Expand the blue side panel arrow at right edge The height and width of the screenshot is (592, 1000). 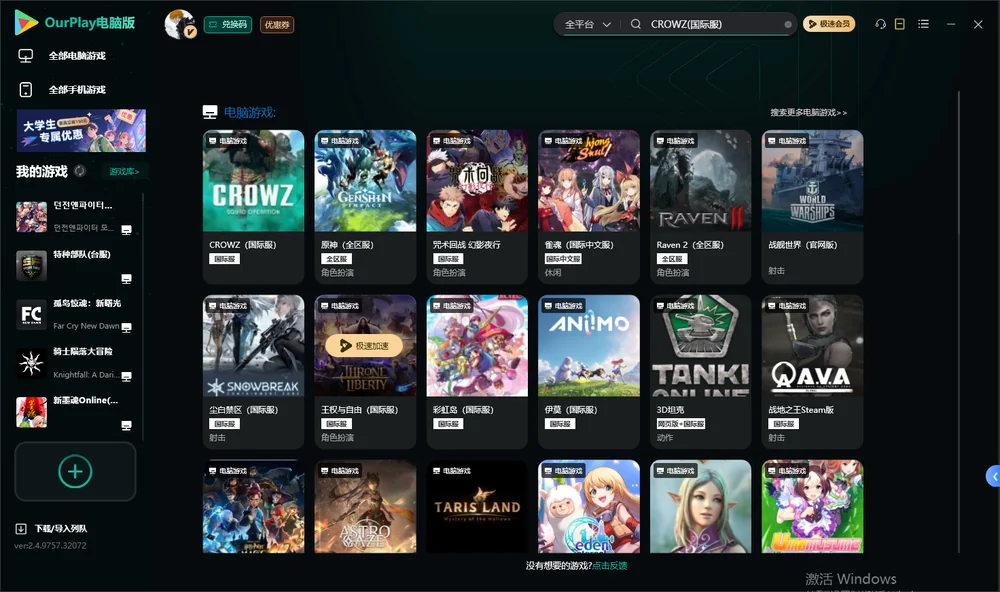tap(993, 477)
